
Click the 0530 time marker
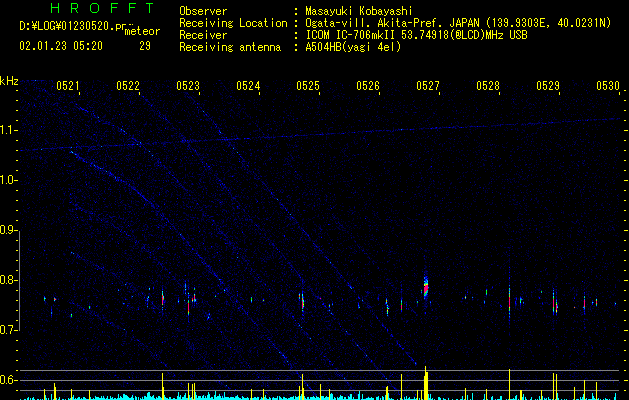[x=608, y=85]
